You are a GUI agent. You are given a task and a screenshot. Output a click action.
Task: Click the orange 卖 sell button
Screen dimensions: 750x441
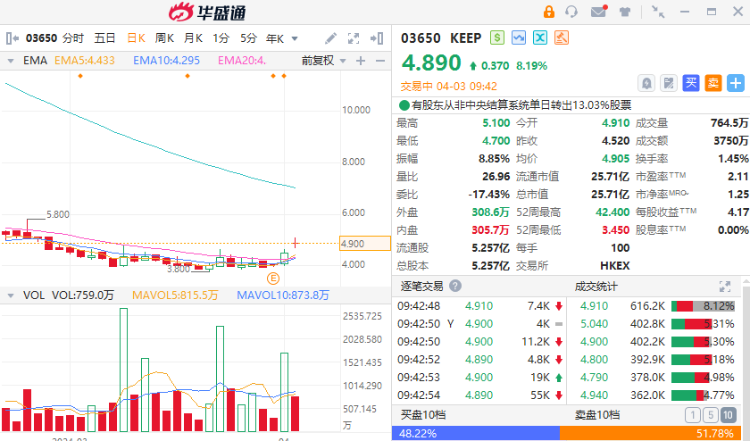pyautogui.click(x=713, y=83)
